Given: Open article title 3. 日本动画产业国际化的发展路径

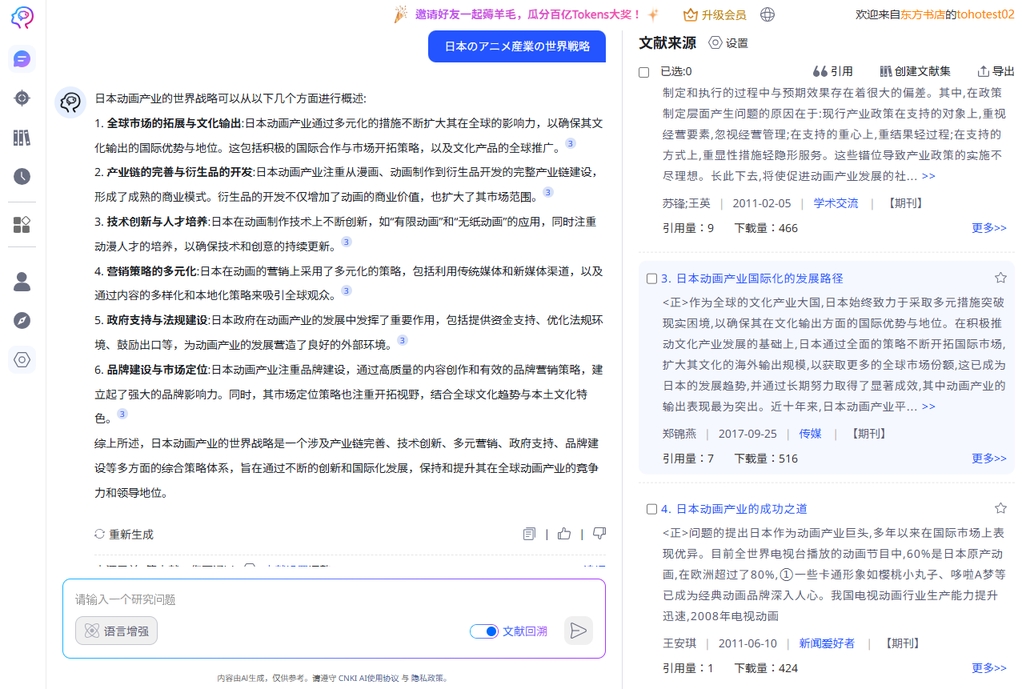Looking at the screenshot, I should point(752,278).
